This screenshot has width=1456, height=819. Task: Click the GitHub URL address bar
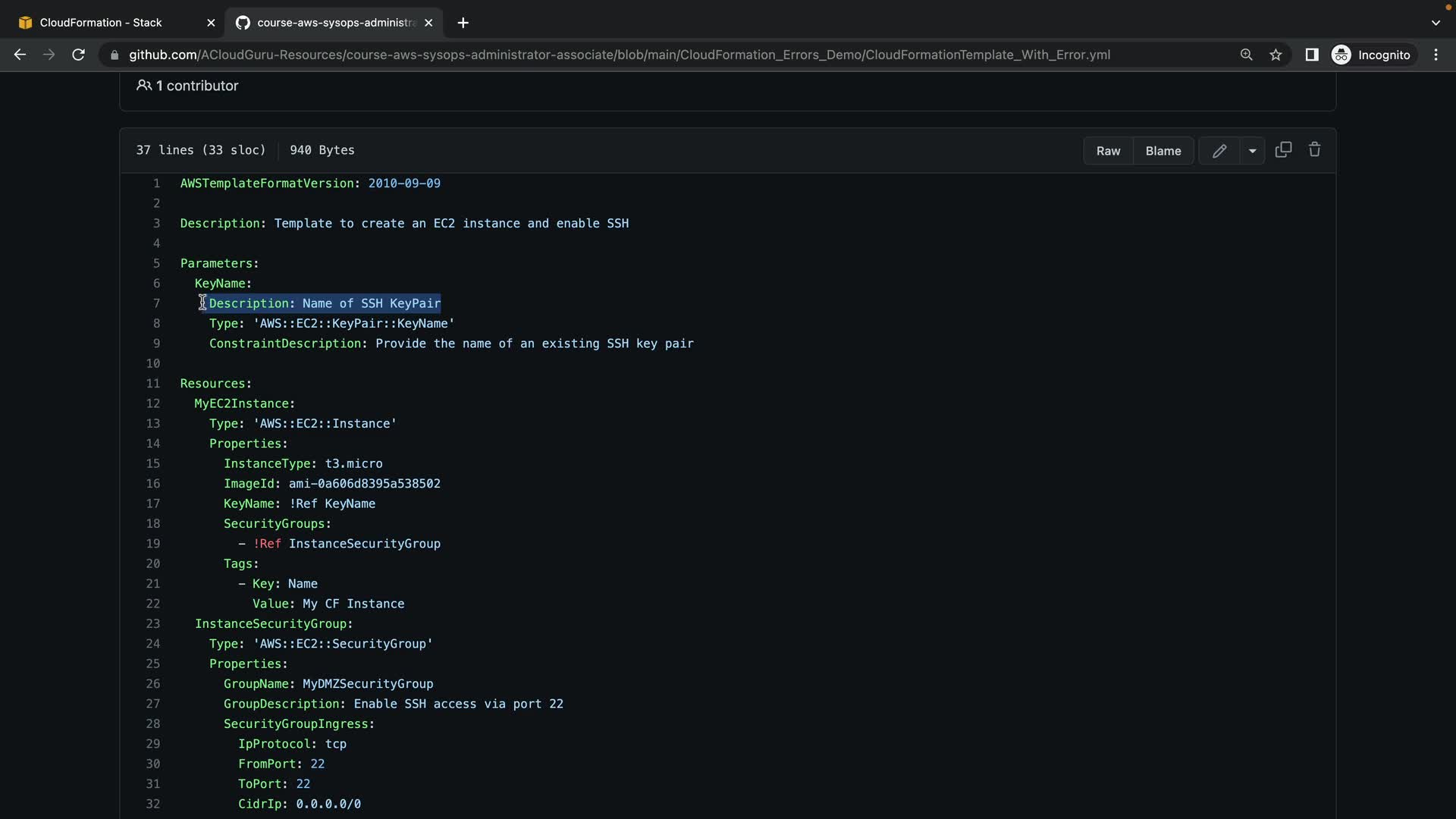coord(619,55)
